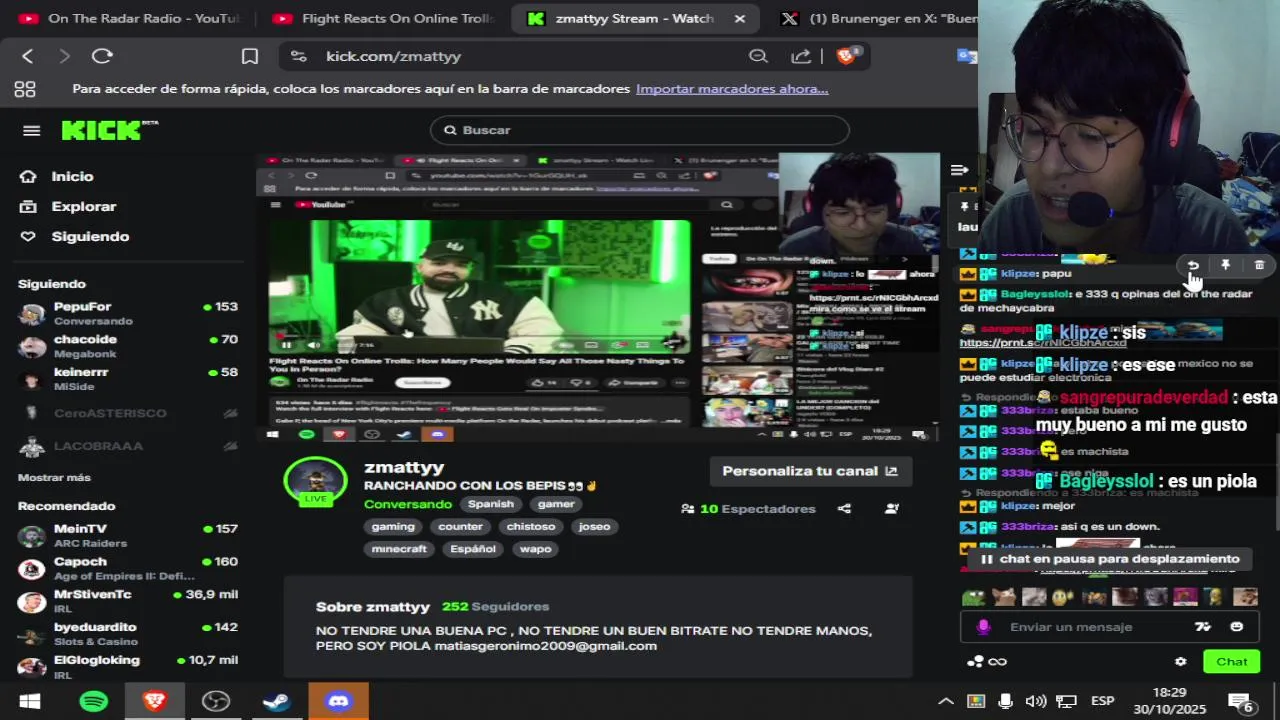Click the gamer tag
The image size is (1280, 720).
556,504
